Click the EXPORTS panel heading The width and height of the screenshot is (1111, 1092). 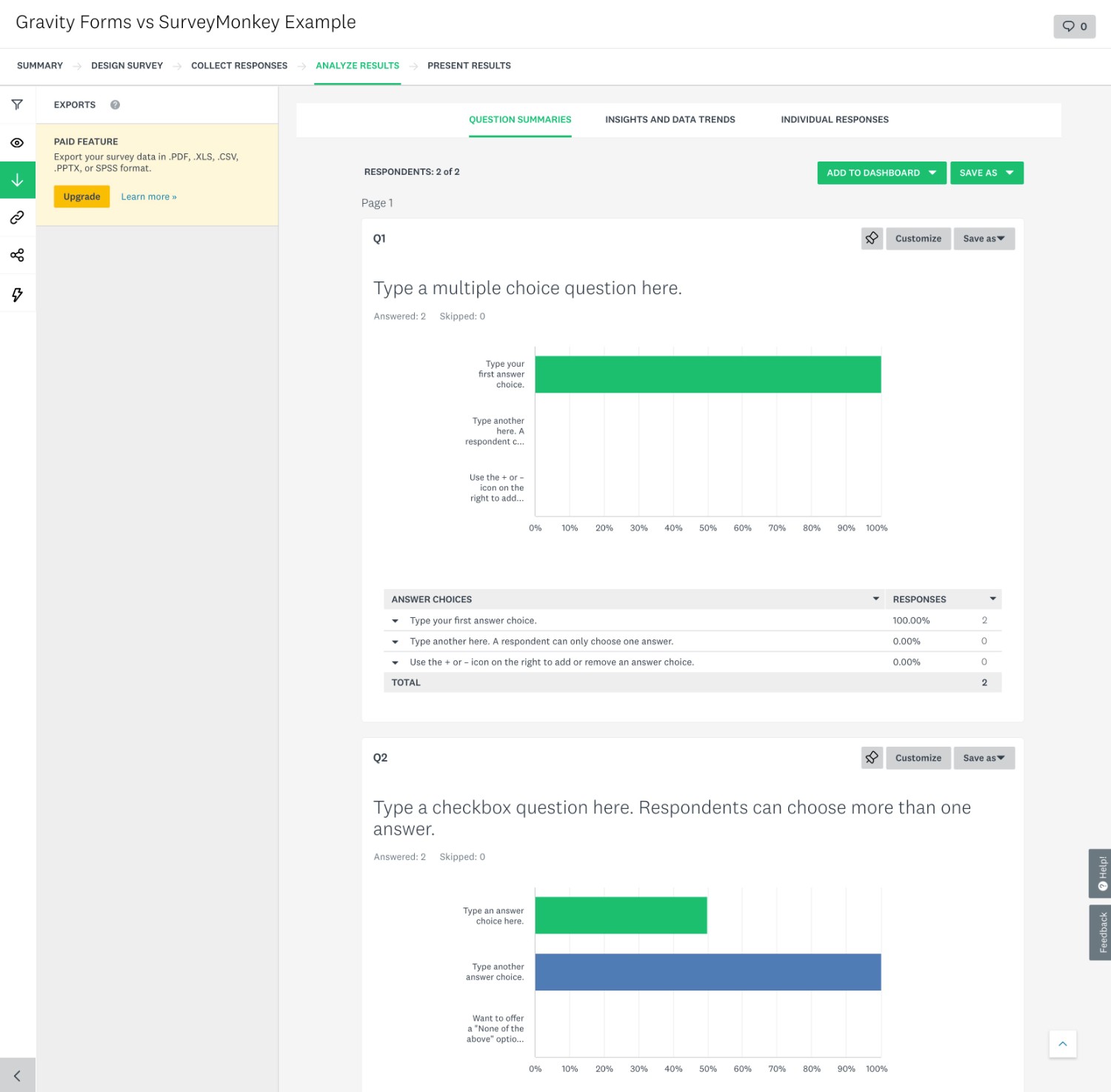pos(75,104)
